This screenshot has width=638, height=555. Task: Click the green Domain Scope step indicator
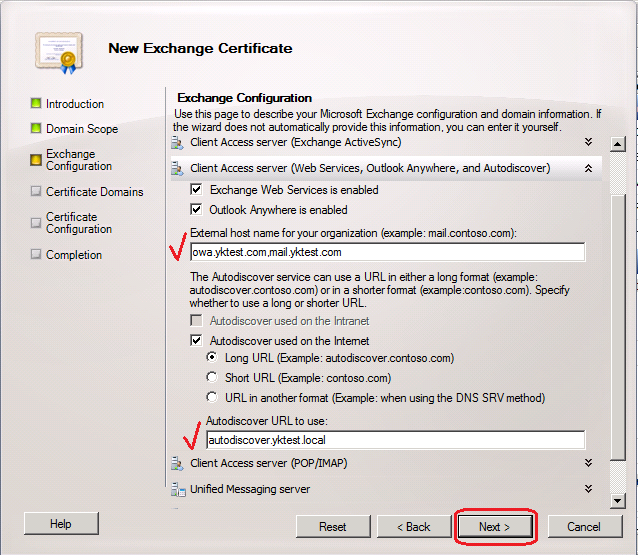[x=36, y=129]
